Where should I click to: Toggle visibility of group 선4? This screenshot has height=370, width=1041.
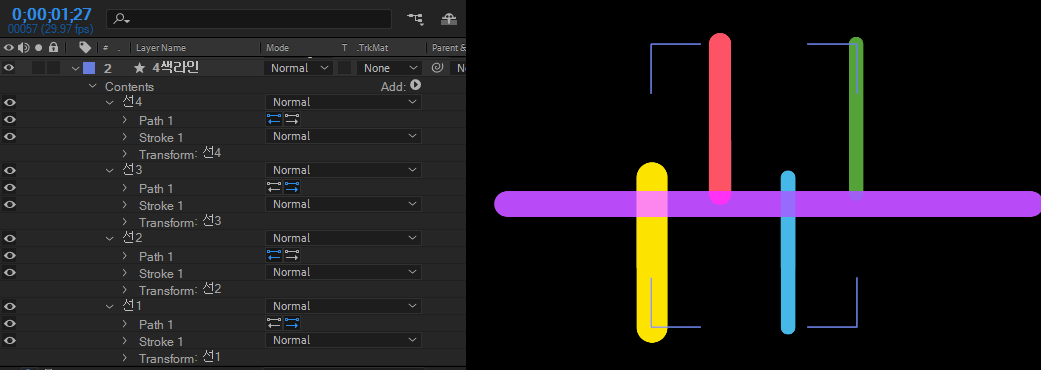[x=9, y=102]
